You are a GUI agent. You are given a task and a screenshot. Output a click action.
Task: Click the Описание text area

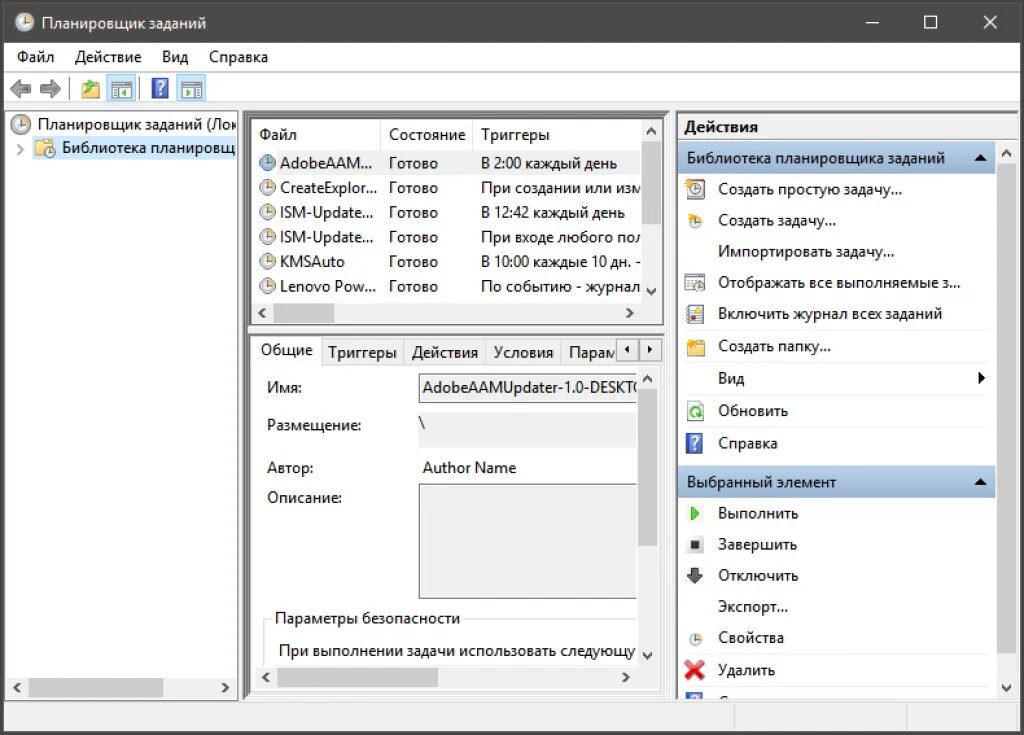coord(528,541)
